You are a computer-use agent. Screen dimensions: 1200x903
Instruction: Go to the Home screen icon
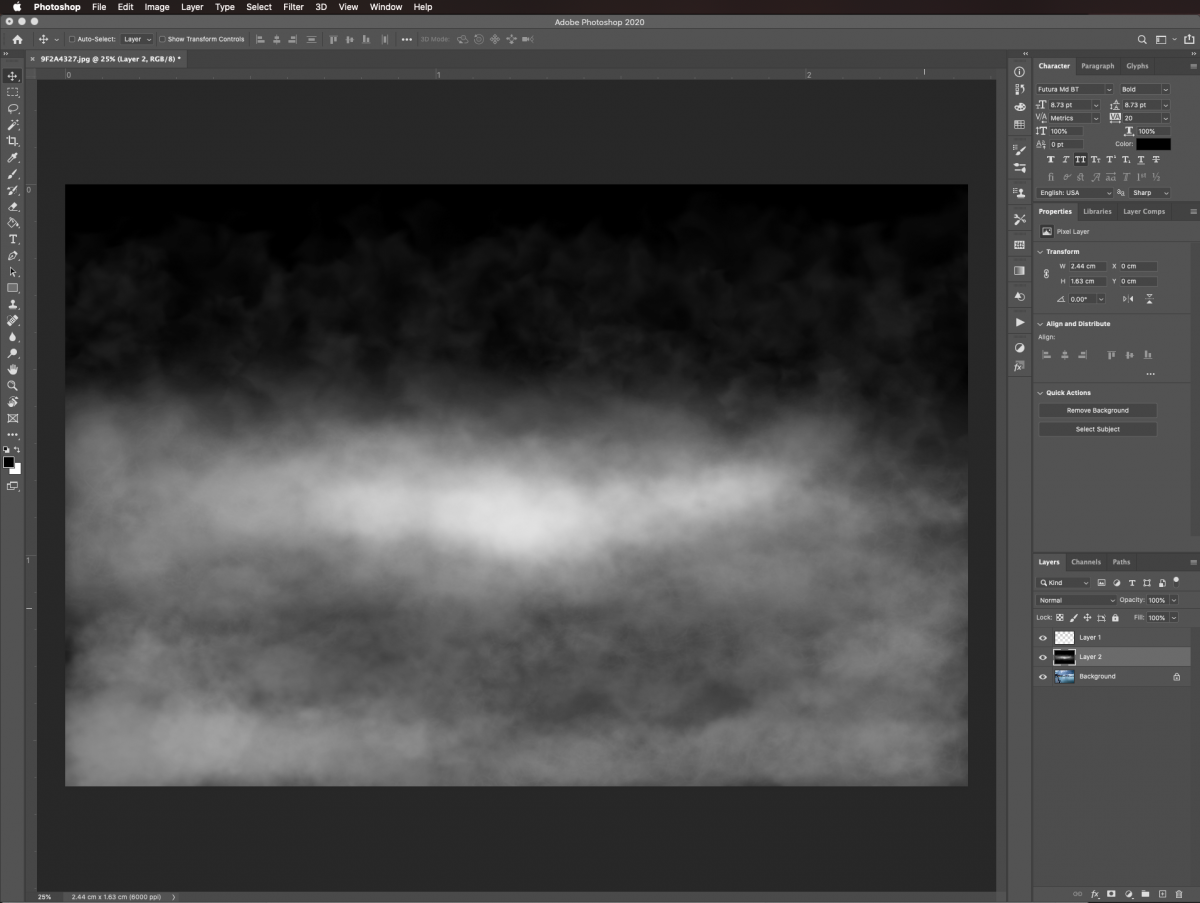pos(17,39)
